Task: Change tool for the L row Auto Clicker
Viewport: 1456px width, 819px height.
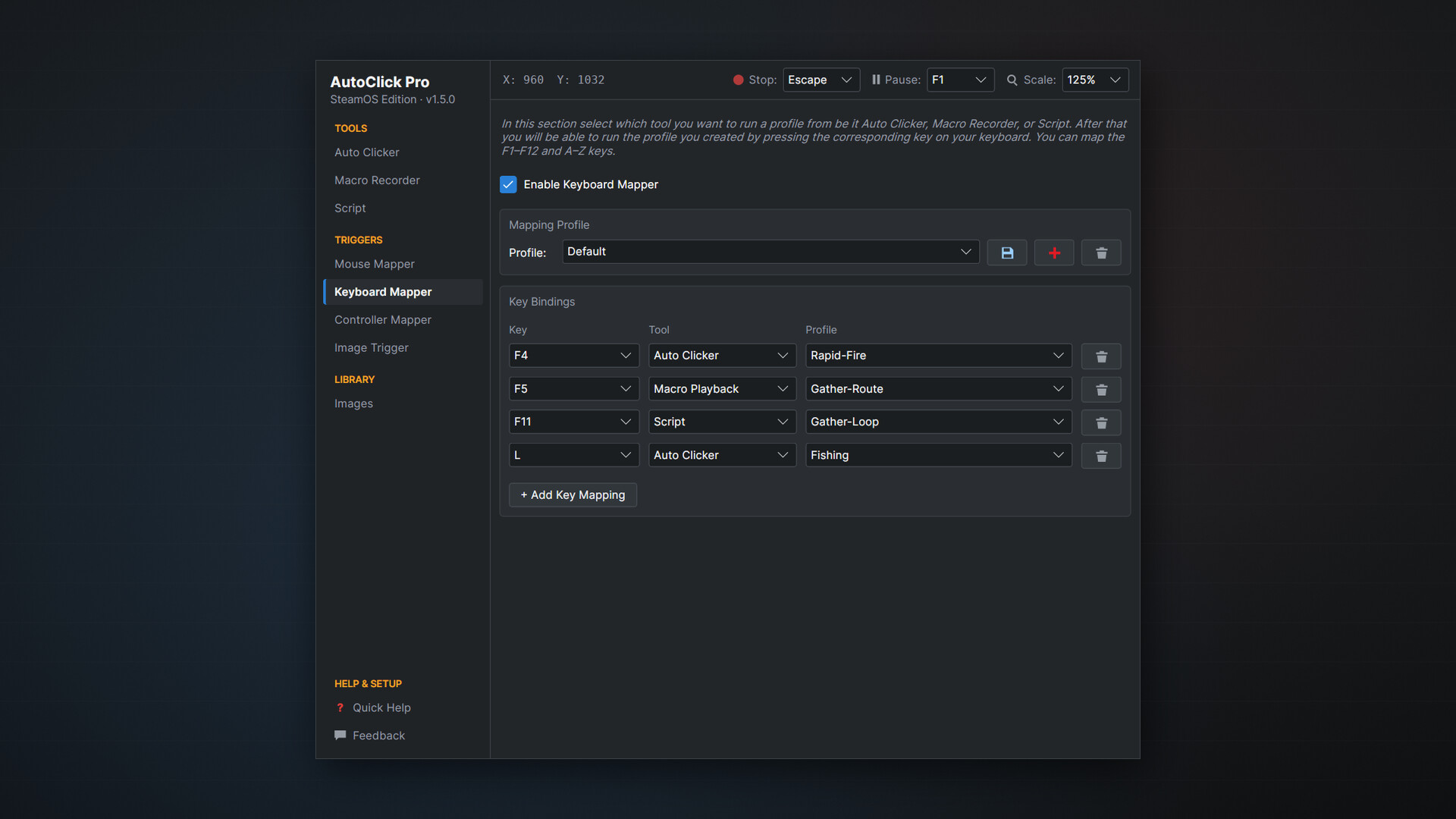Action: tap(722, 455)
